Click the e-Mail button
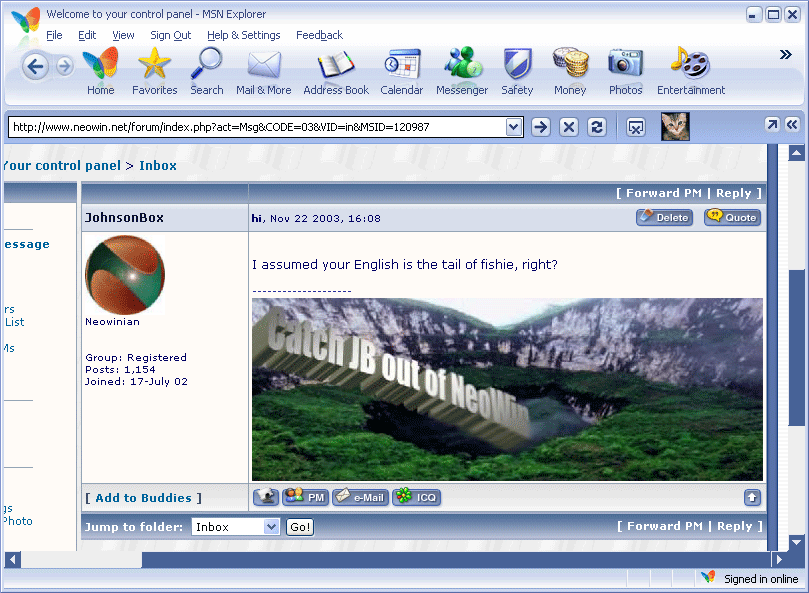This screenshot has width=809, height=593. click(360, 497)
